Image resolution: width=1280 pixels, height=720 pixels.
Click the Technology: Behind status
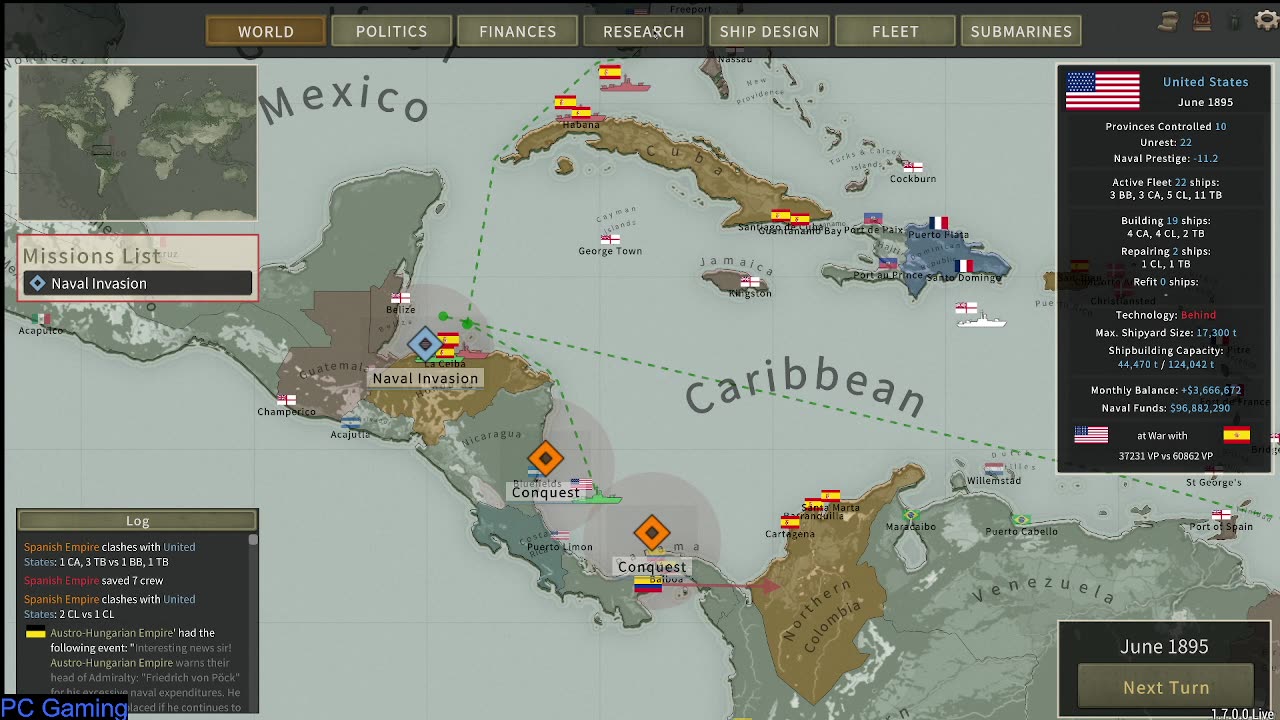1199,315
